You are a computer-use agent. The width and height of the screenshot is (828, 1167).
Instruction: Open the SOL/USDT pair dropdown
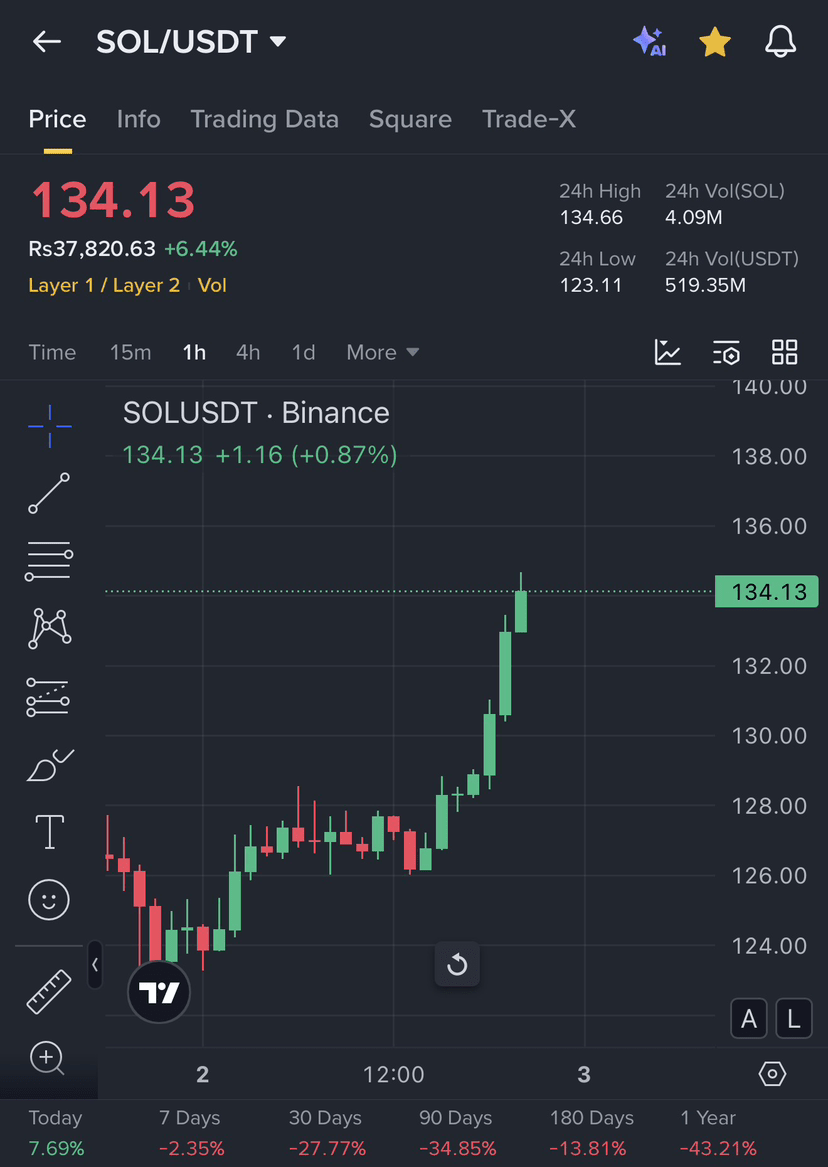coord(191,42)
